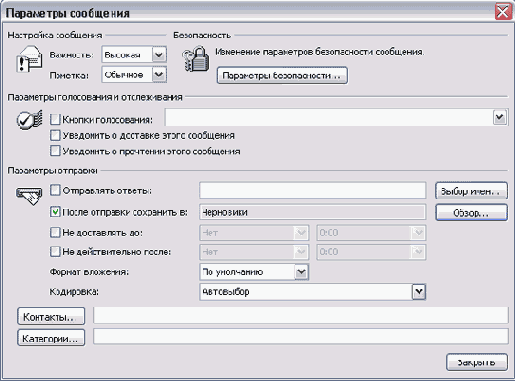Viewport: 515px width, 381px height.
Task: Enable the Не доставлять до checkbox
Action: (x=55, y=232)
